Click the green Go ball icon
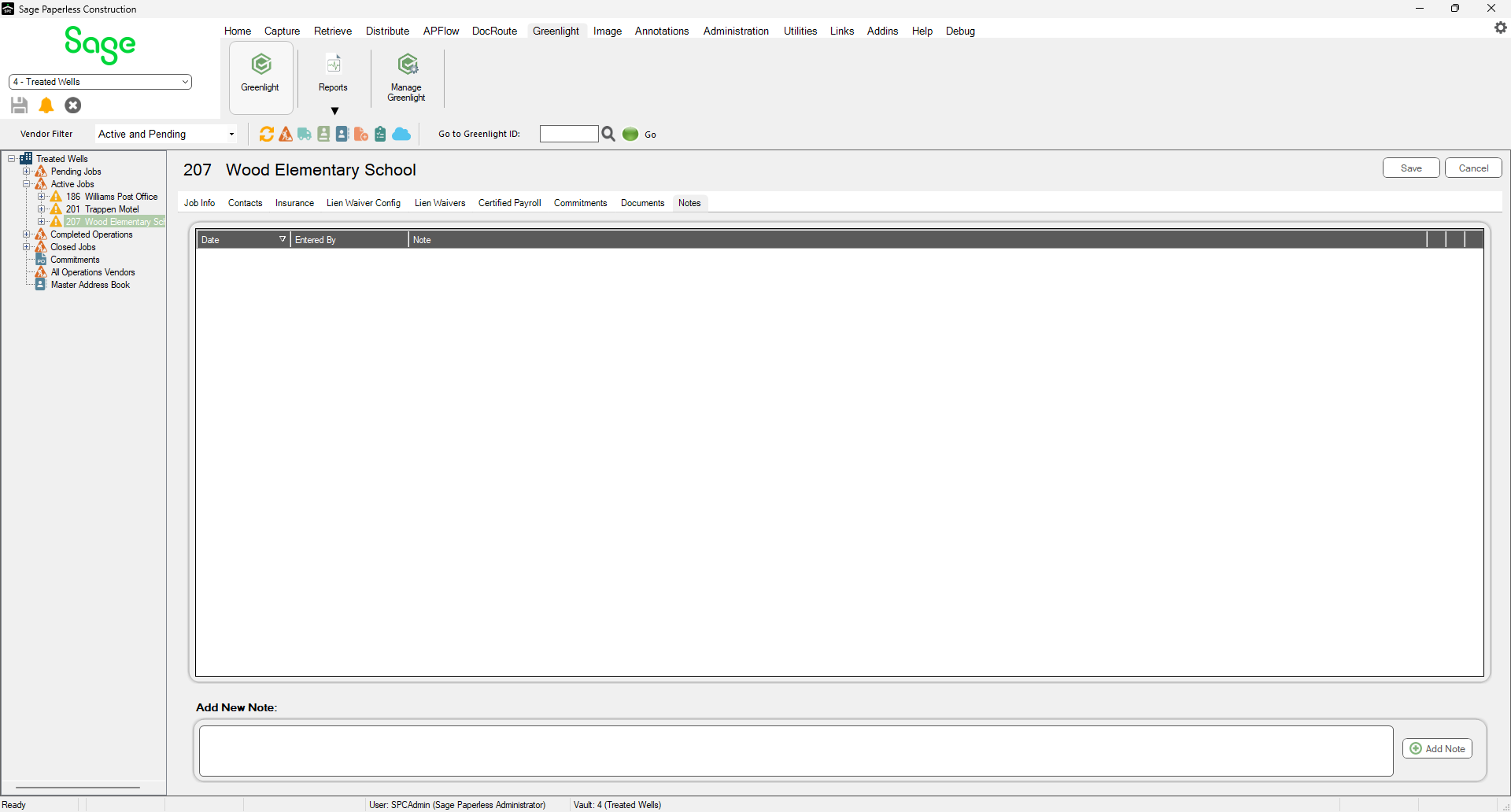 point(630,135)
